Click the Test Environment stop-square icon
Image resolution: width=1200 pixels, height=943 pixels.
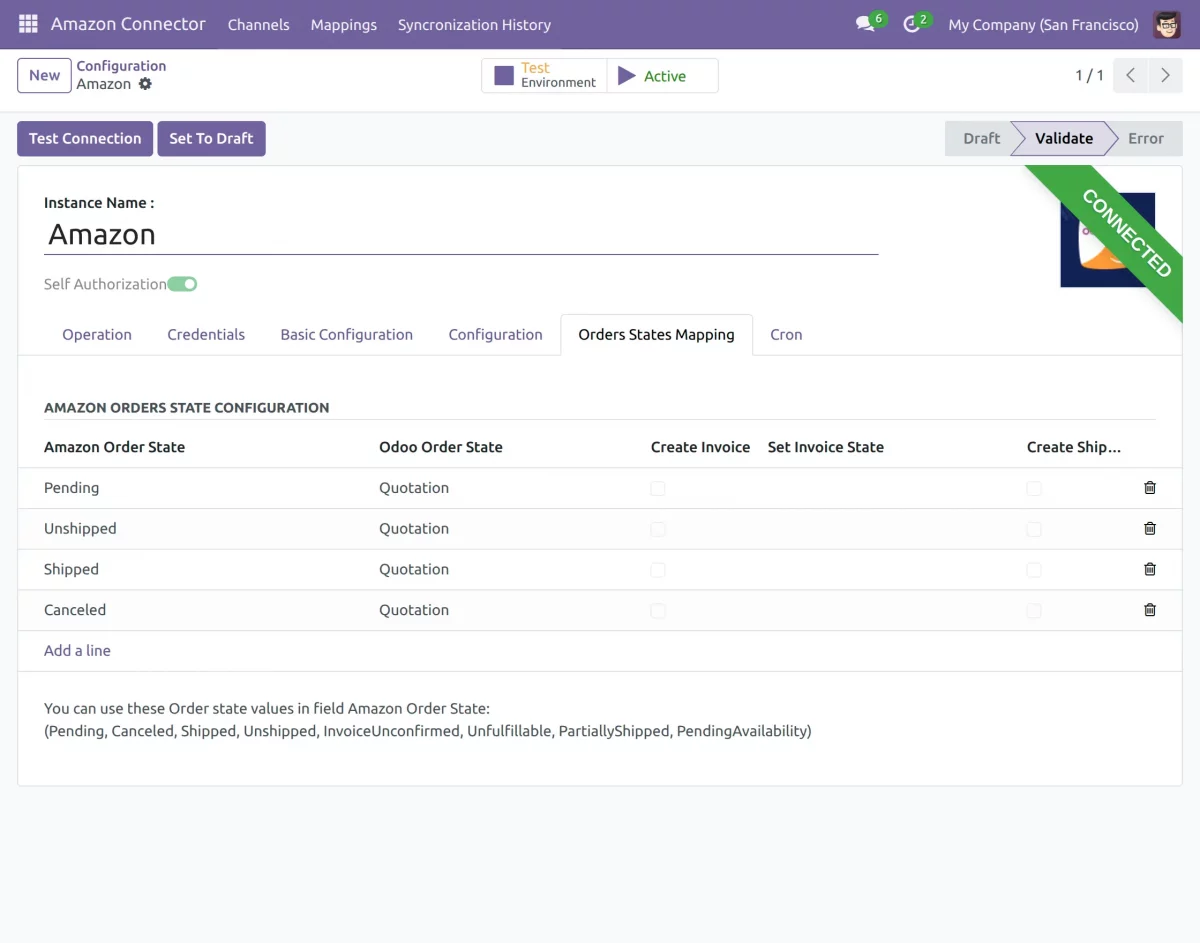tap(504, 75)
